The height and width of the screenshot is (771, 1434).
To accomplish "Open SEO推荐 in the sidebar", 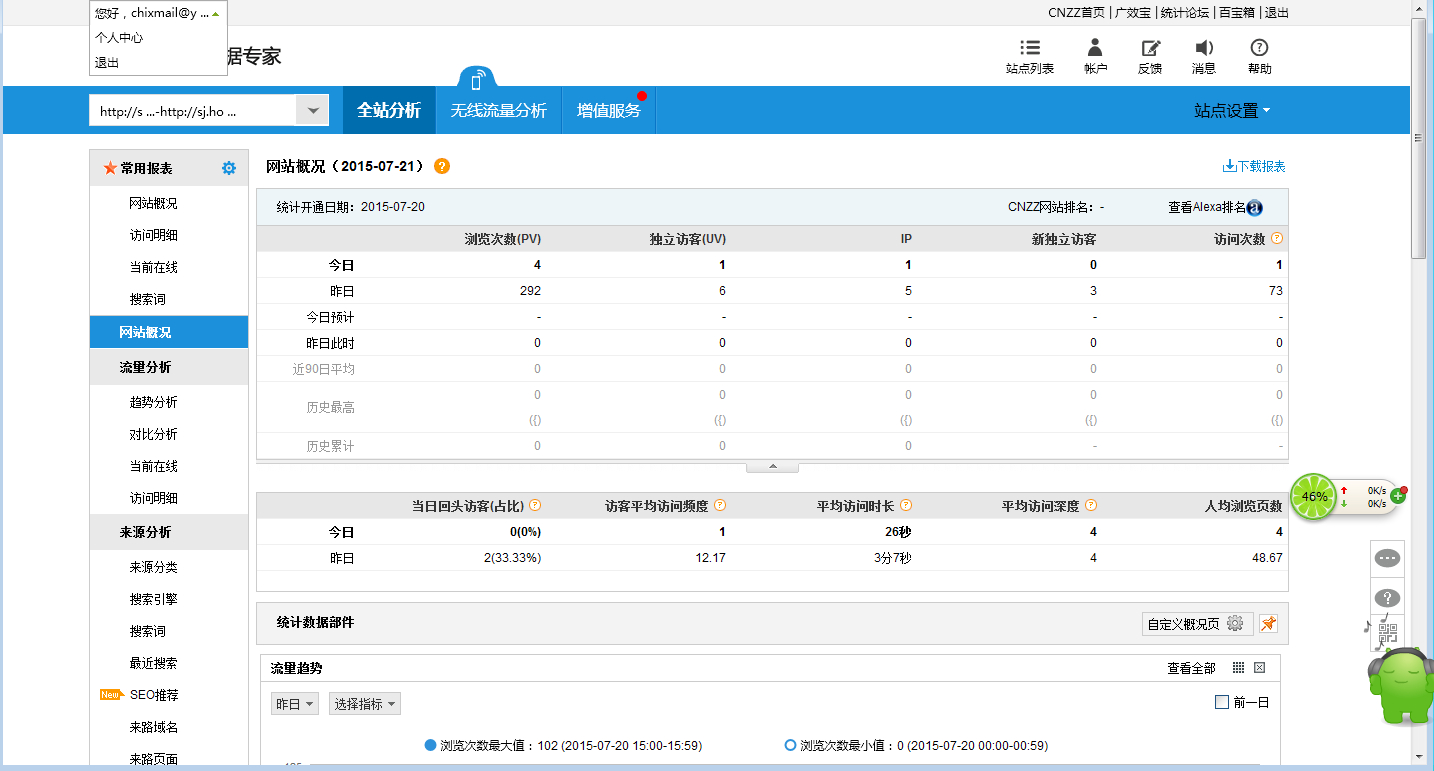I will click(154, 695).
